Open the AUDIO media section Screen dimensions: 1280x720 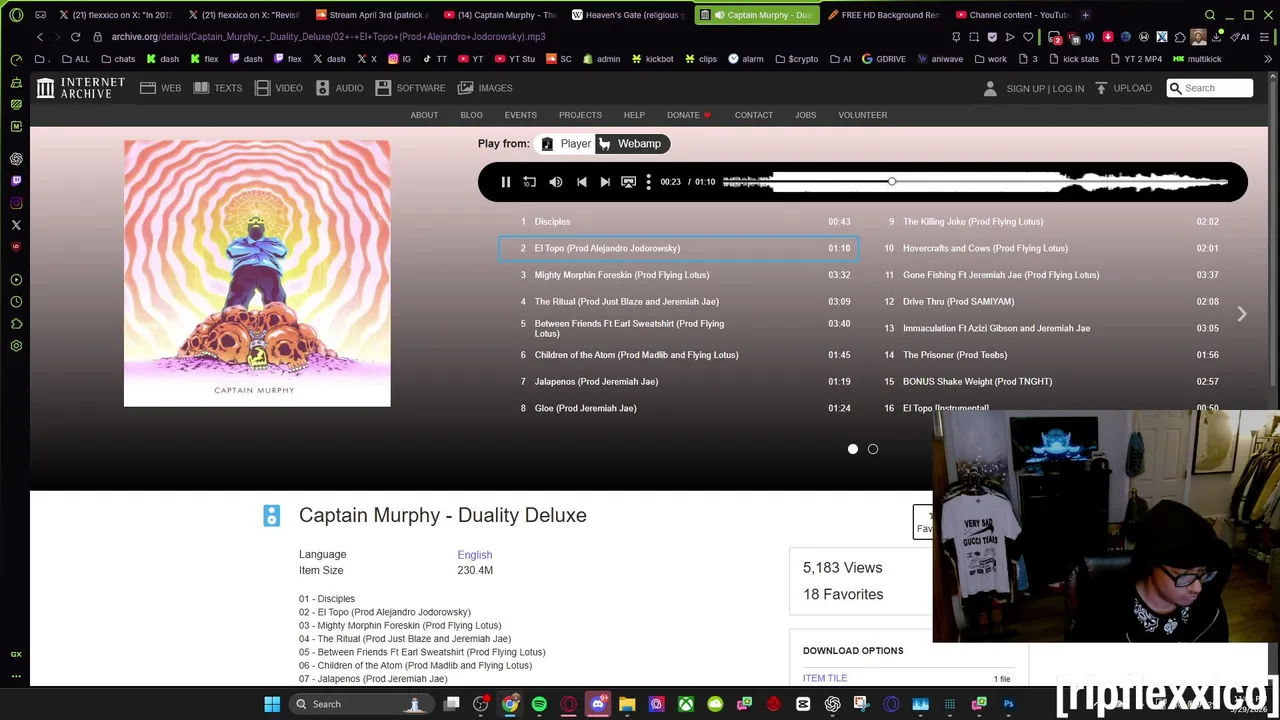coord(340,88)
